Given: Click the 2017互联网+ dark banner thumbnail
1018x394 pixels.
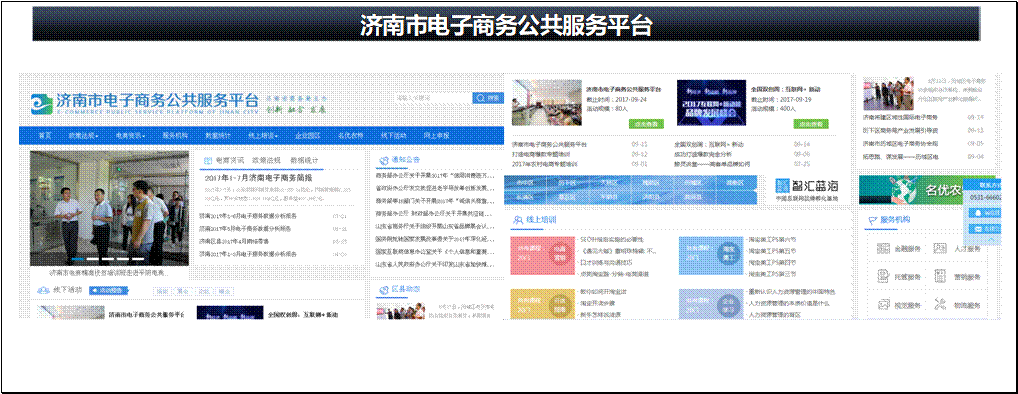Looking at the screenshot, I should click(711, 103).
